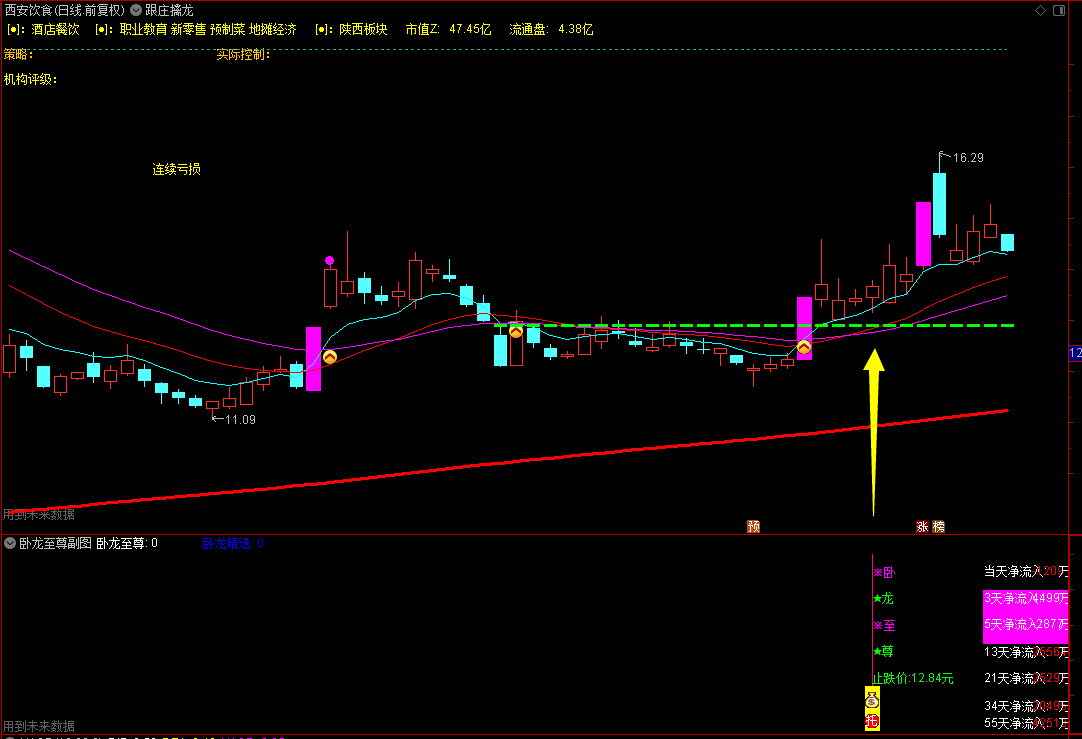Click the 16.29 high price label
The width and height of the screenshot is (1082, 739).
coord(968,158)
